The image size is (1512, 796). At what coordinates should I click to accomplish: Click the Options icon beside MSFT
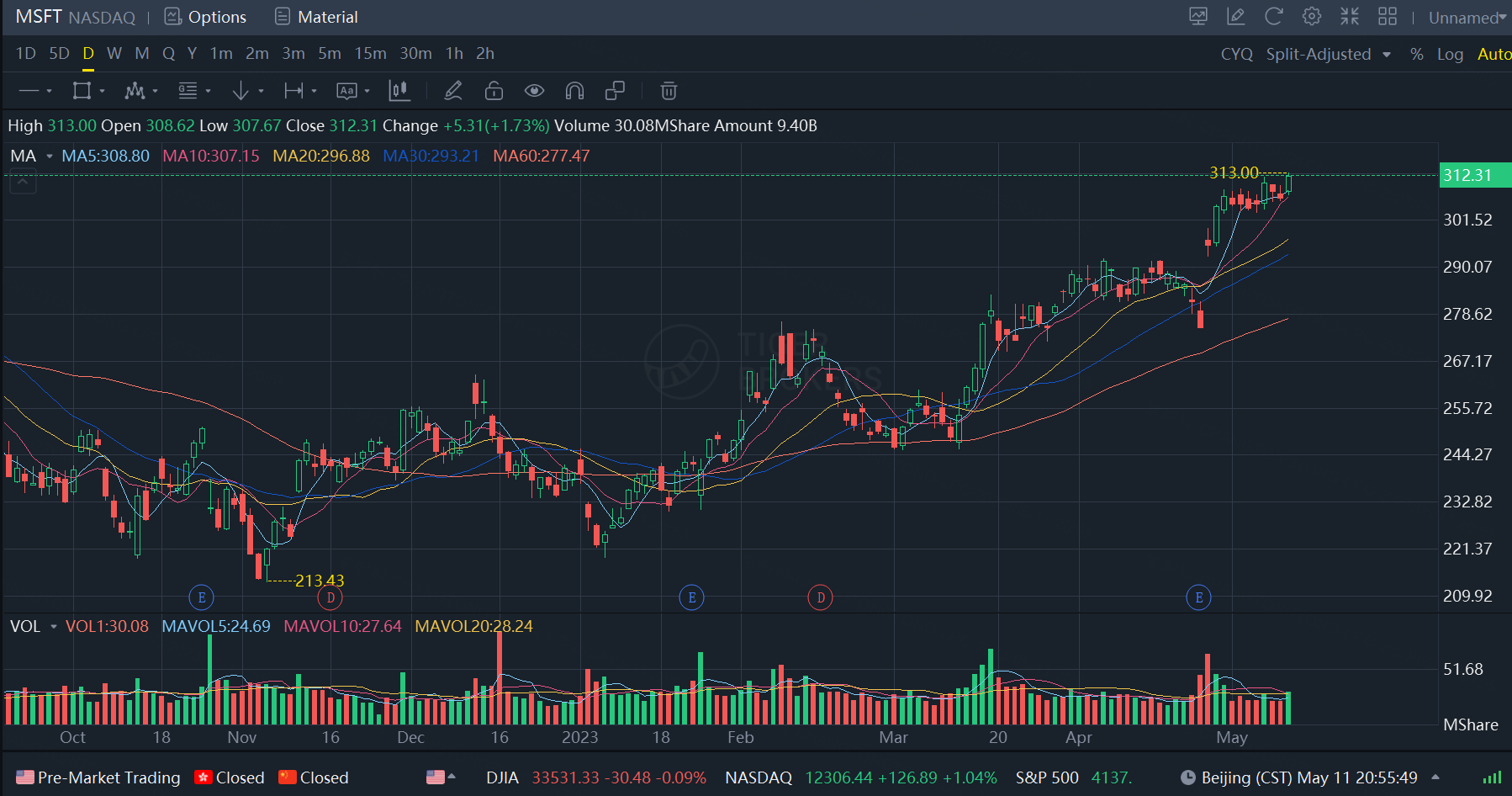pyautogui.click(x=172, y=17)
